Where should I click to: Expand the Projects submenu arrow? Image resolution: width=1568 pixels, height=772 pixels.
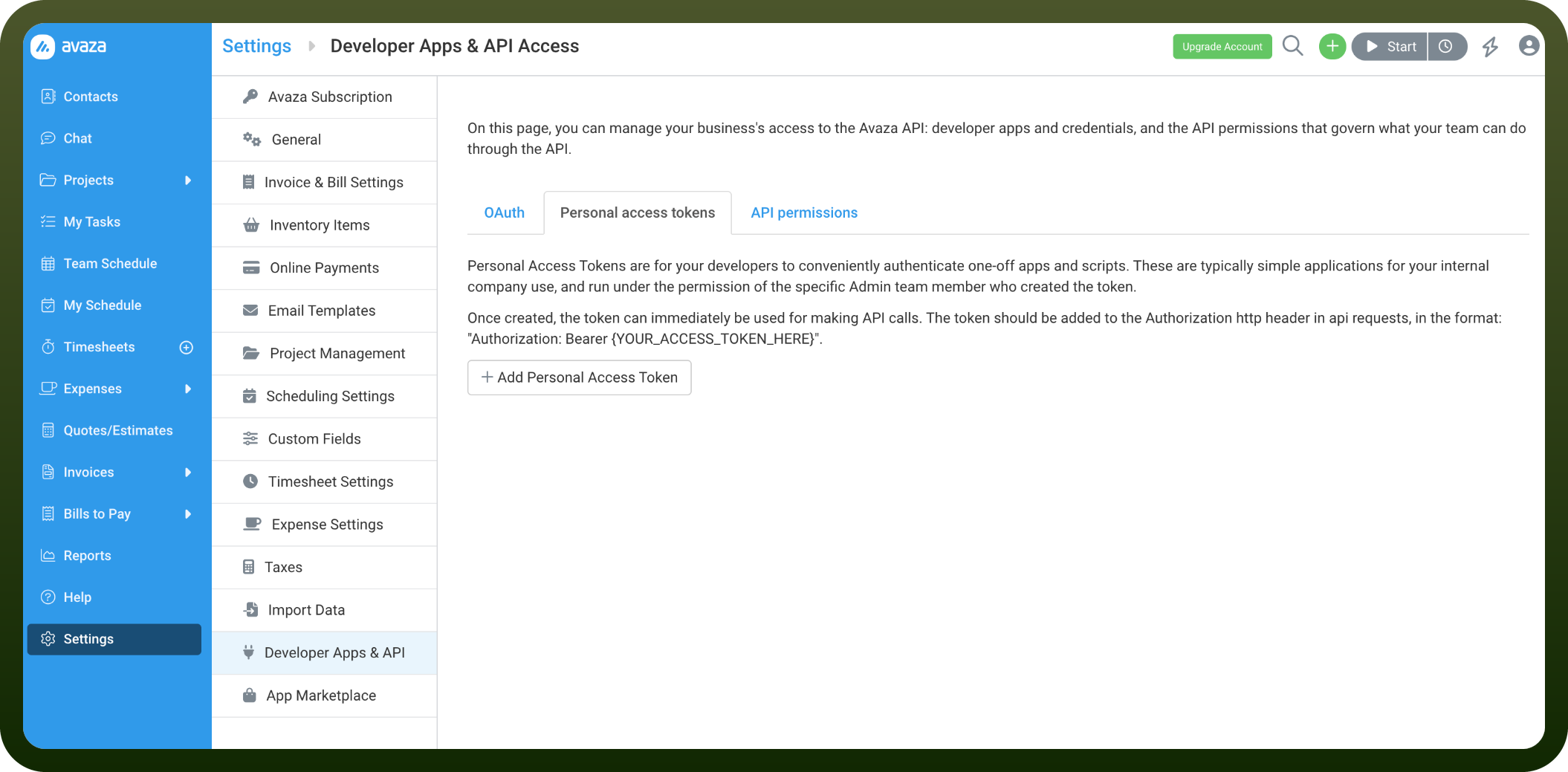click(188, 180)
